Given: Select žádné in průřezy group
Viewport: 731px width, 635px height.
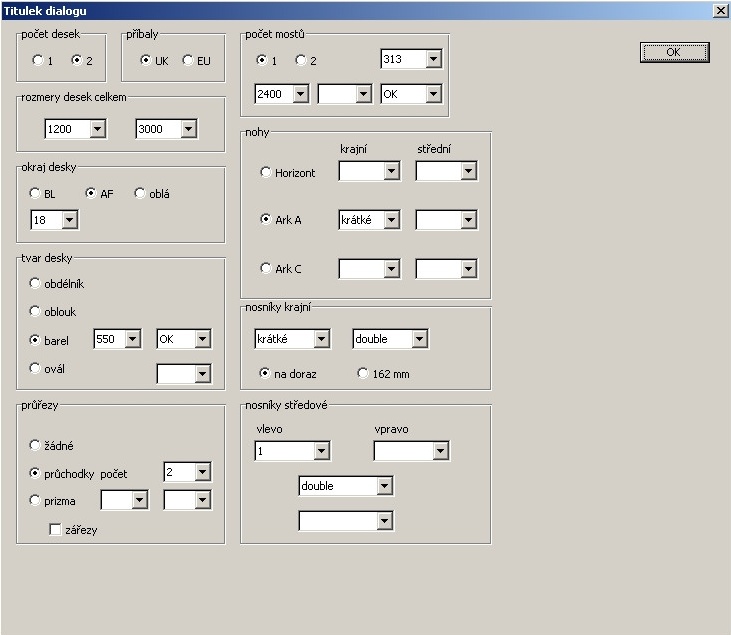Looking at the screenshot, I should click(x=36, y=445).
